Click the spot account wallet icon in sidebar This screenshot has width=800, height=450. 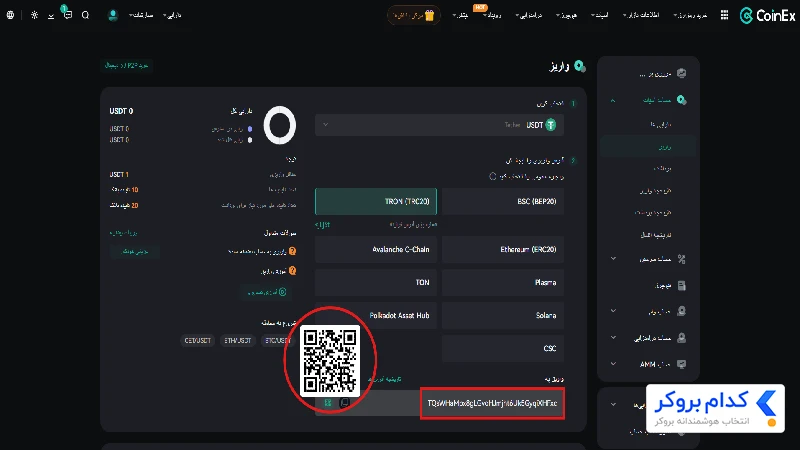(x=681, y=100)
